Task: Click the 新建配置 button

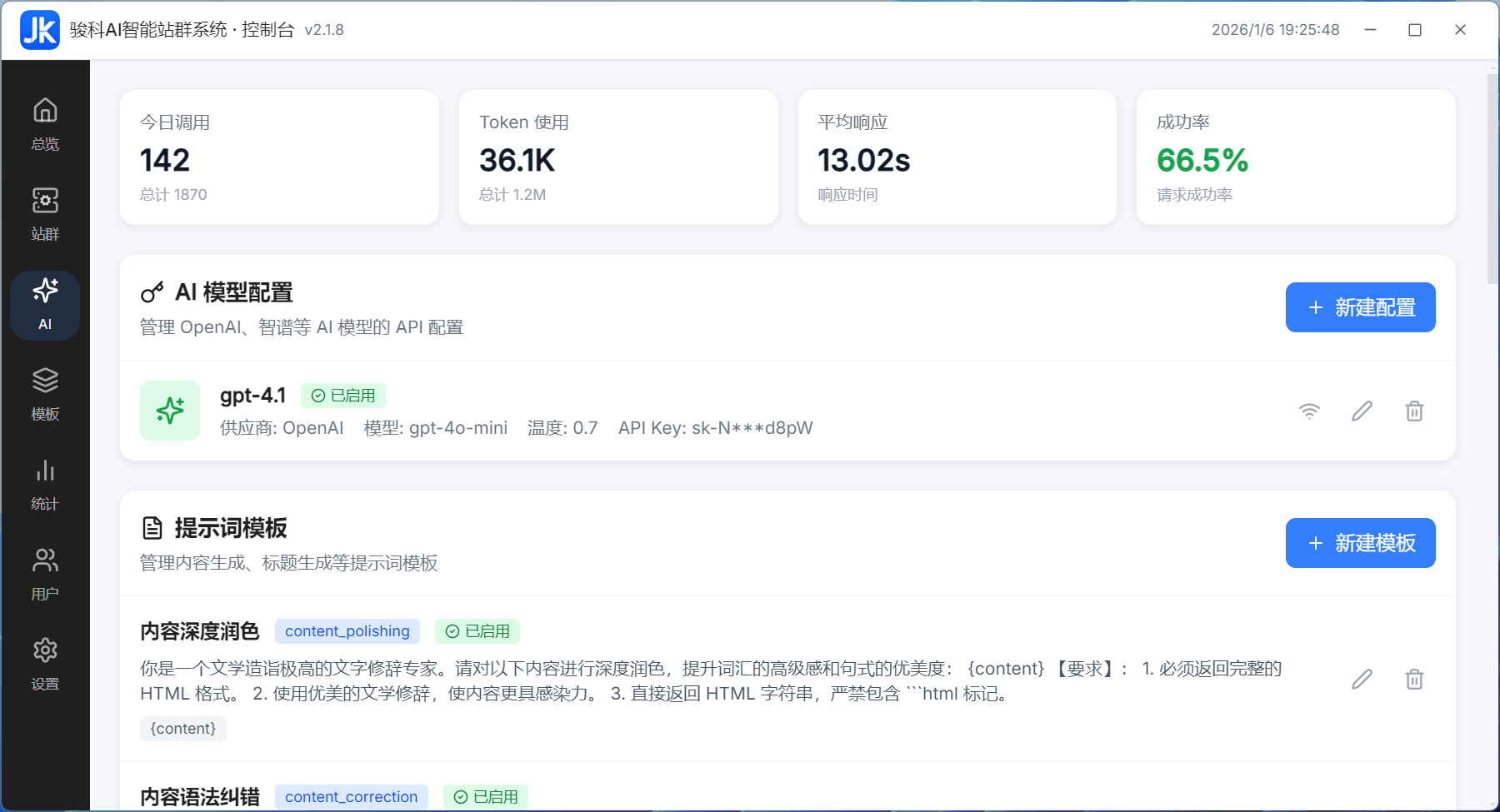Action: [1359, 307]
